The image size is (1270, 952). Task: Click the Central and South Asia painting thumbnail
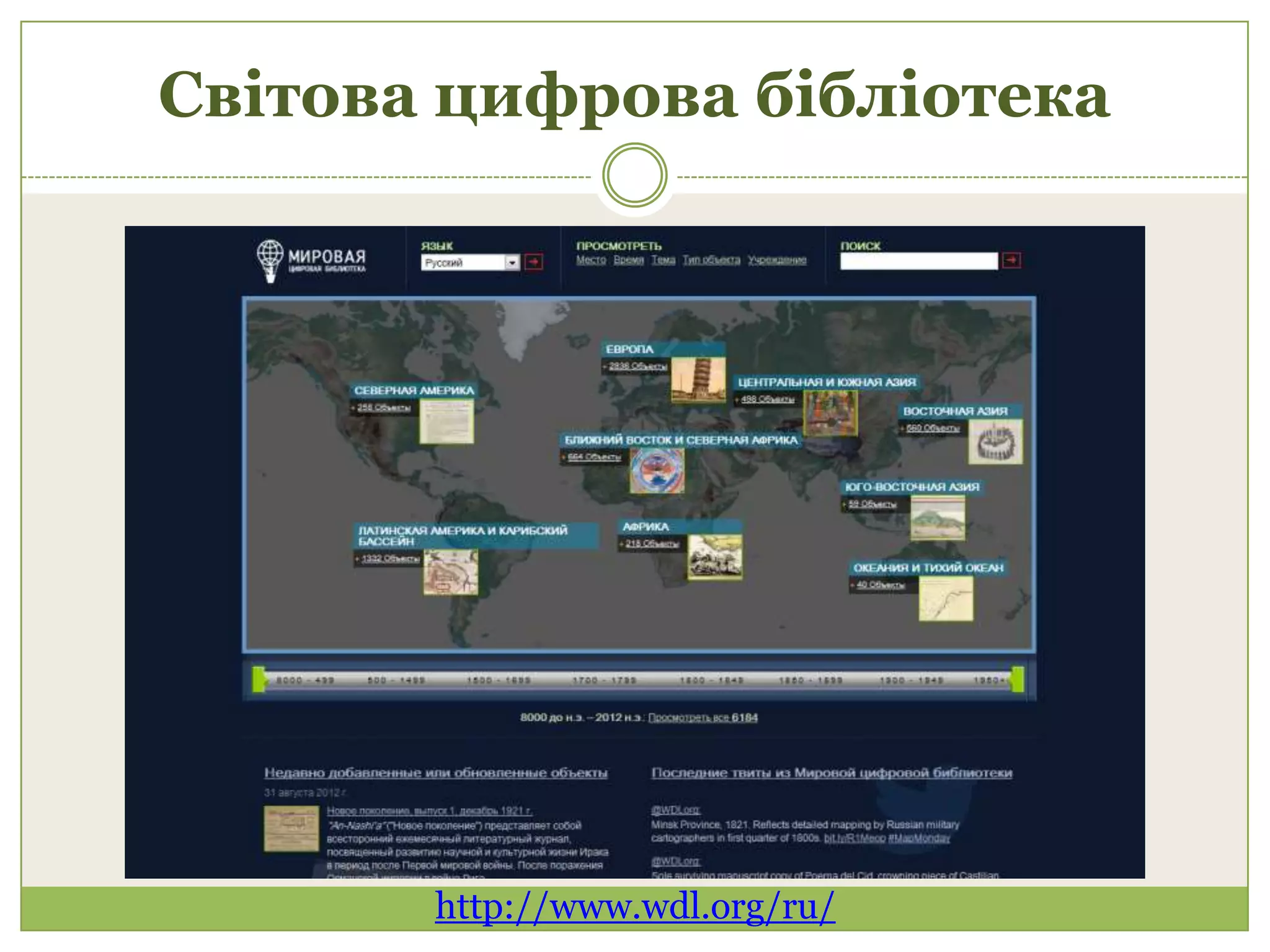[830, 413]
